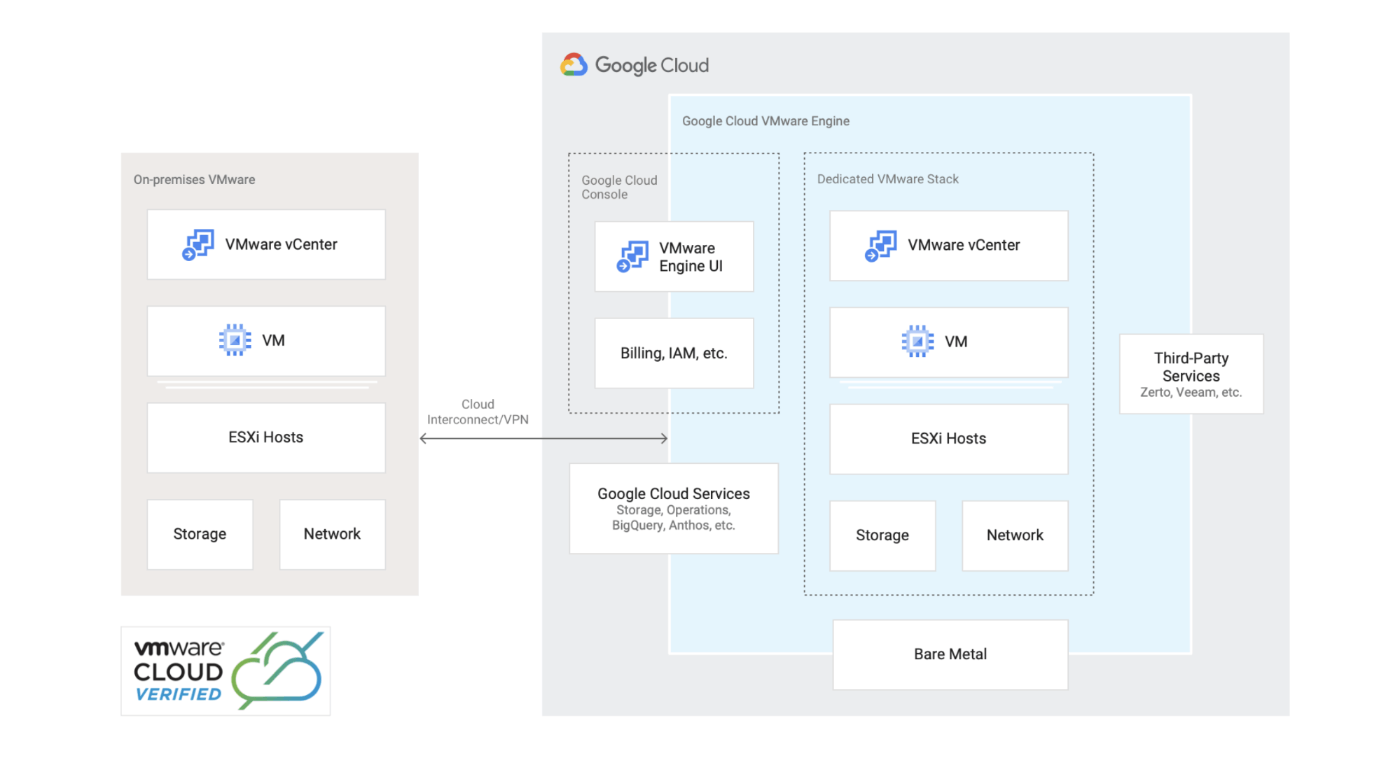
Task: Expand the Google Cloud Services box
Action: 673,508
